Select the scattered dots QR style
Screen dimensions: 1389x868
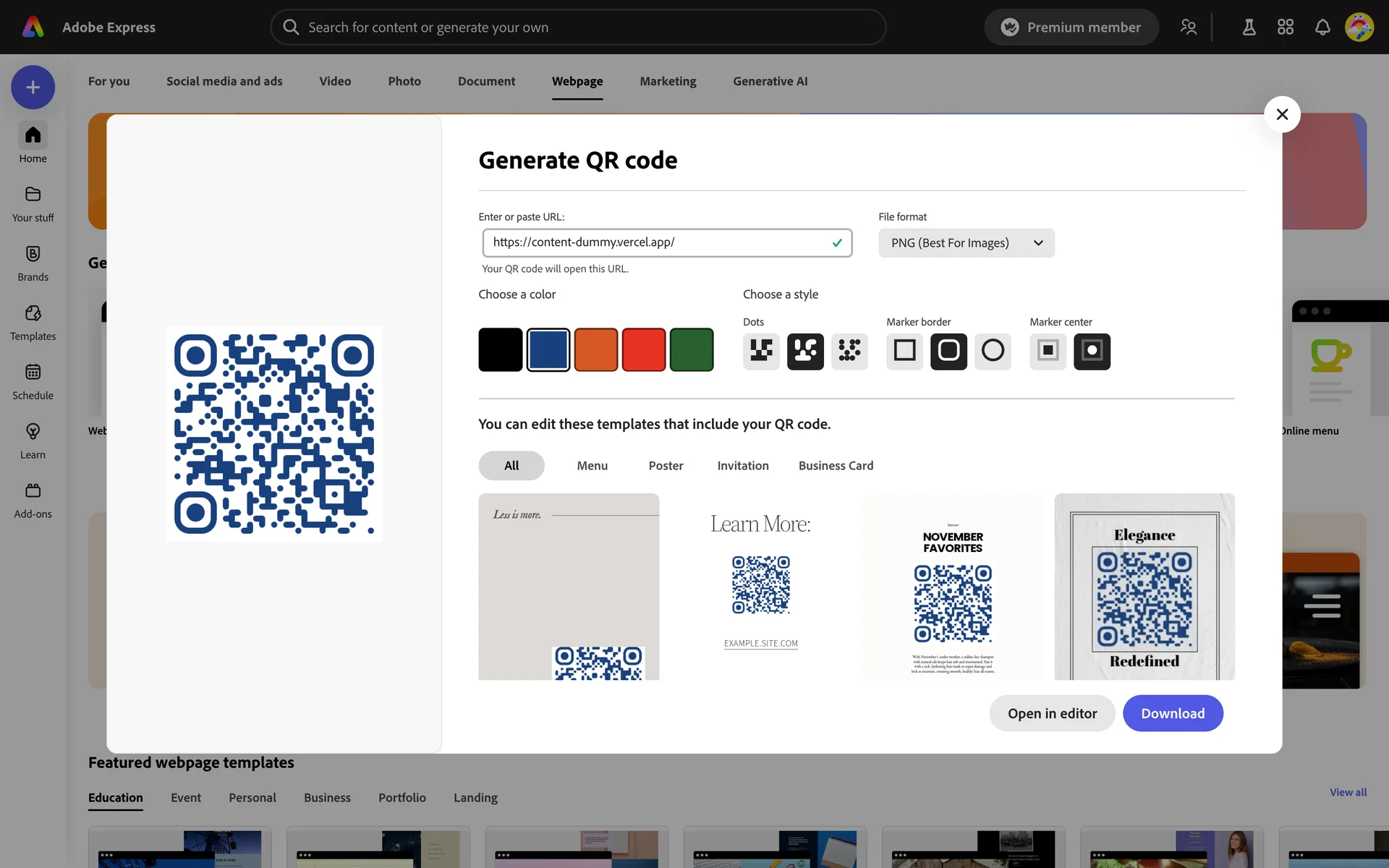[x=849, y=351]
